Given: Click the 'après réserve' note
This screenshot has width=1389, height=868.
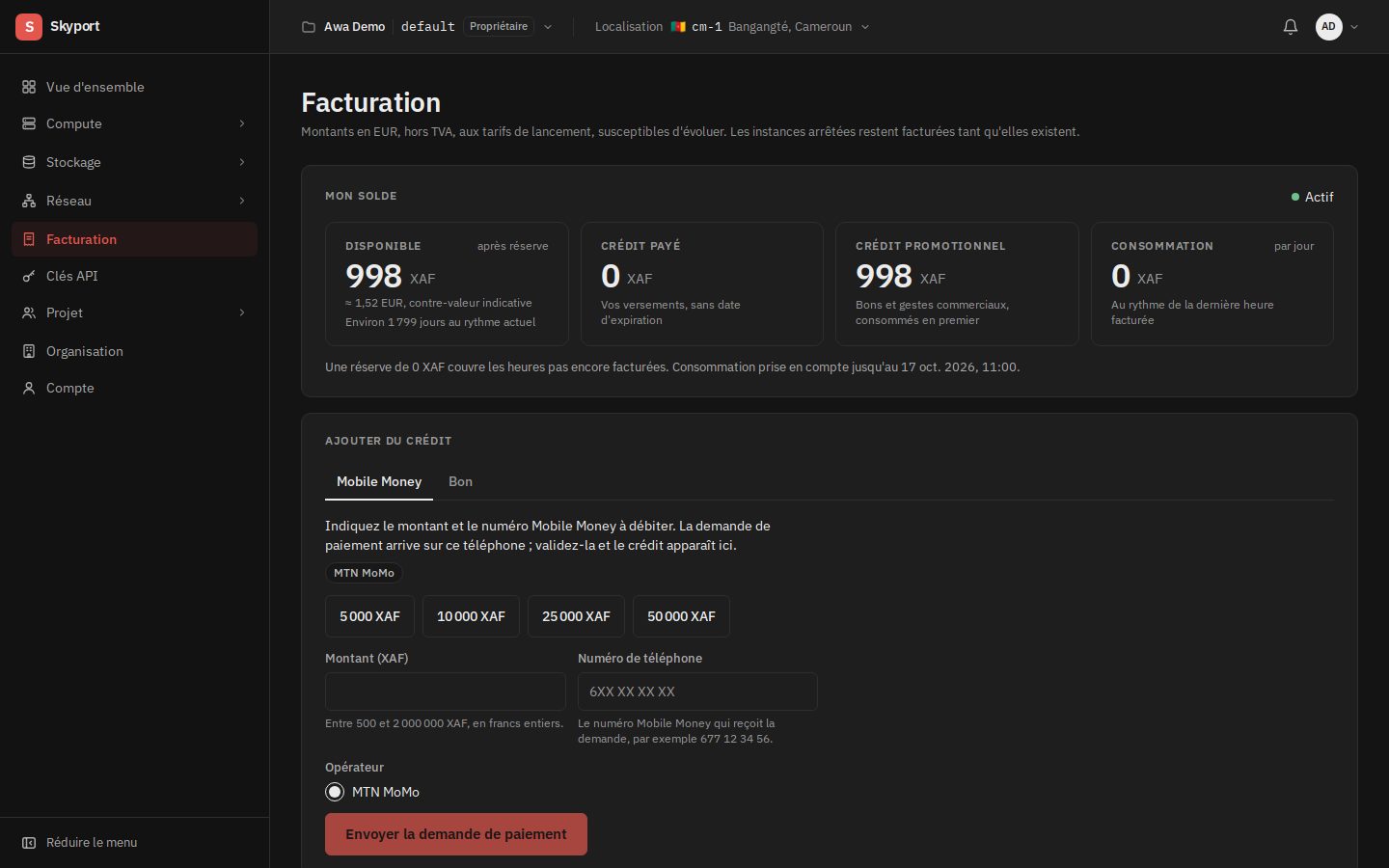Looking at the screenshot, I should (x=512, y=246).
